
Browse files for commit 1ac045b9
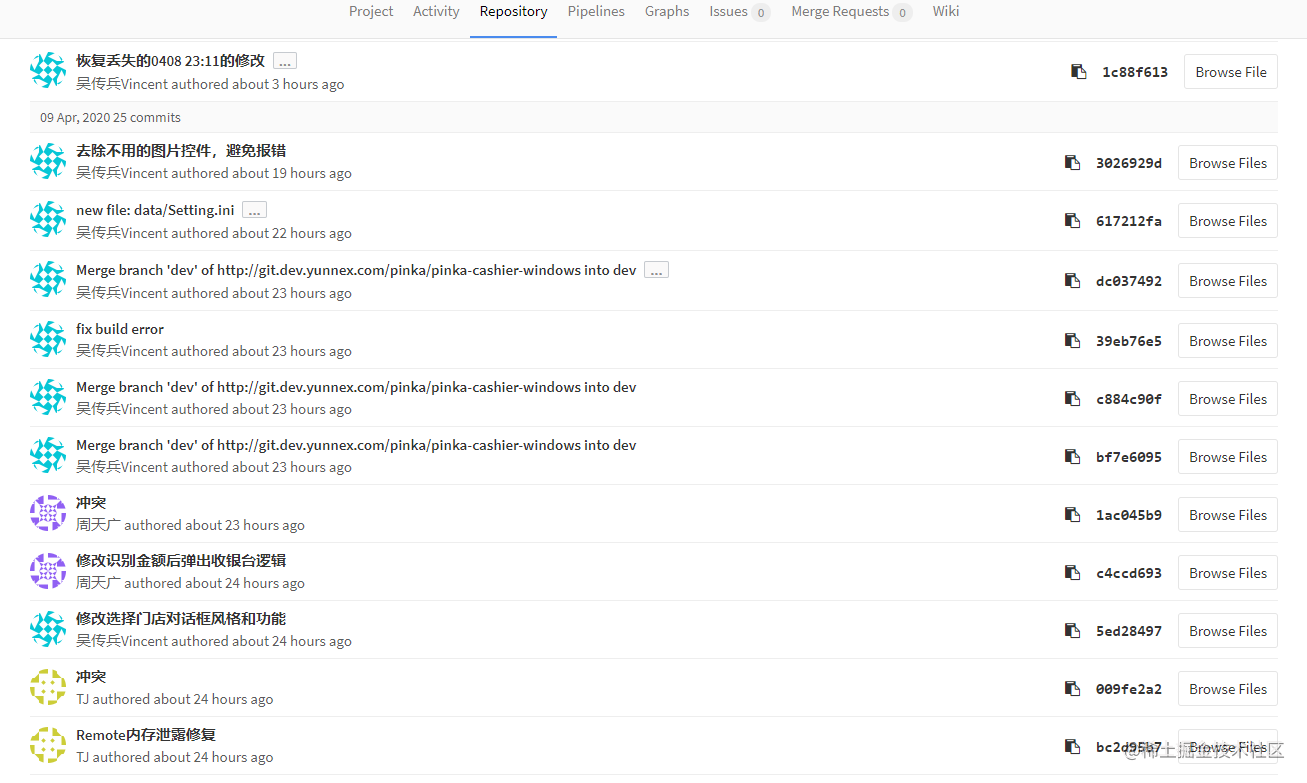pos(1228,515)
